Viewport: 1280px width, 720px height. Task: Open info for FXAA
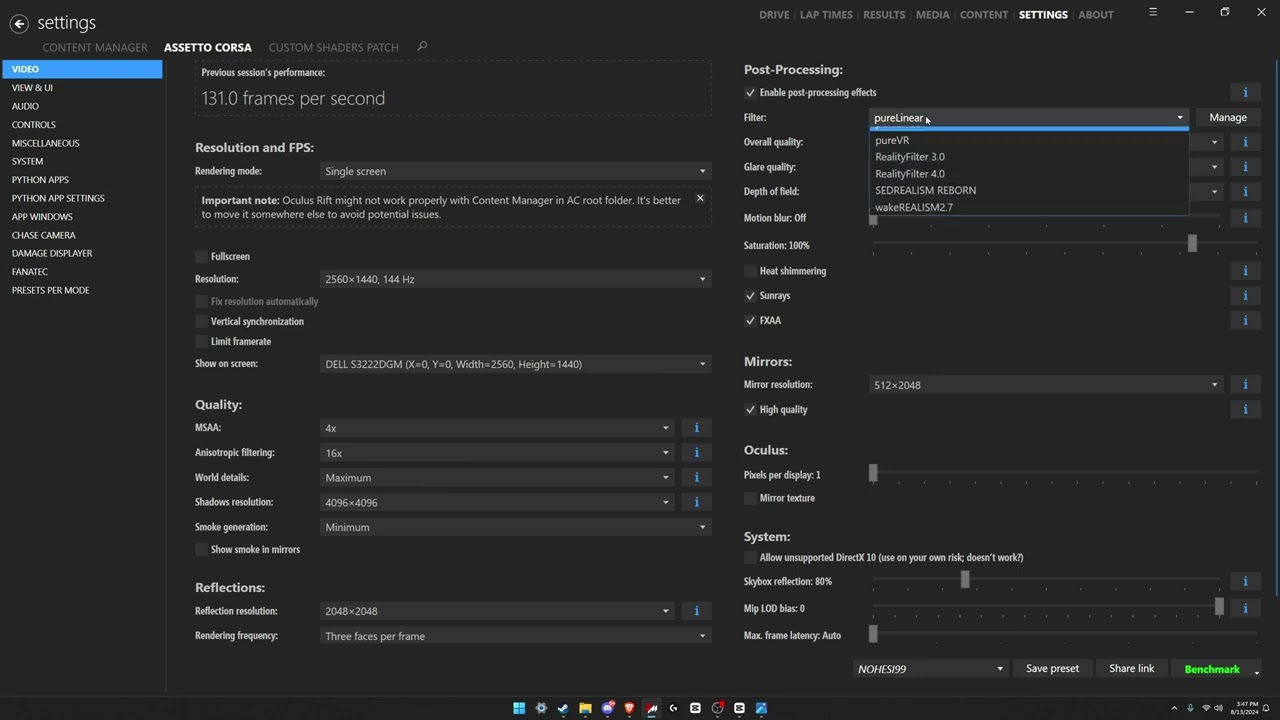pyautogui.click(x=1245, y=321)
